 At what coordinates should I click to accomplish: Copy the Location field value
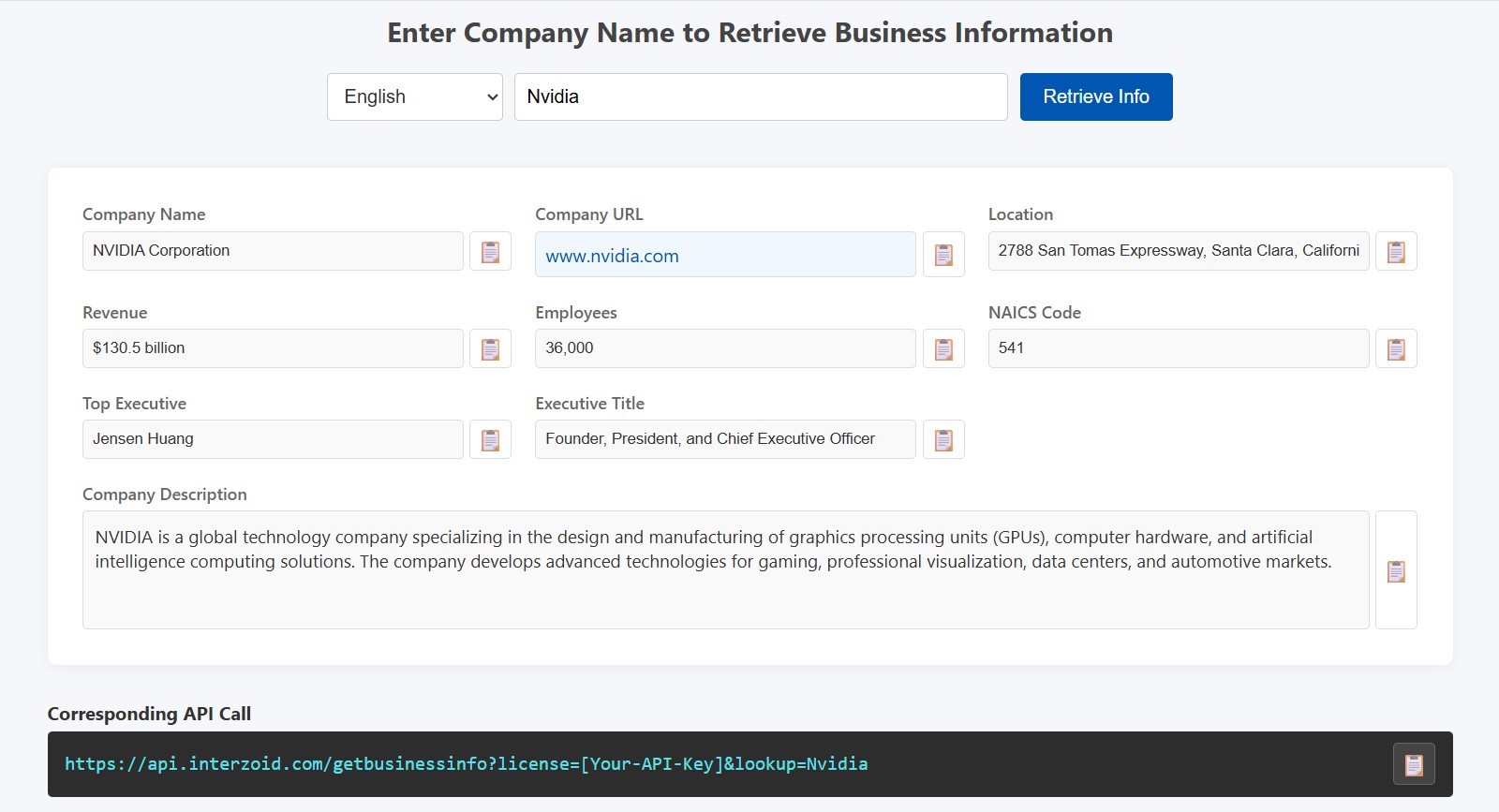(1396, 251)
